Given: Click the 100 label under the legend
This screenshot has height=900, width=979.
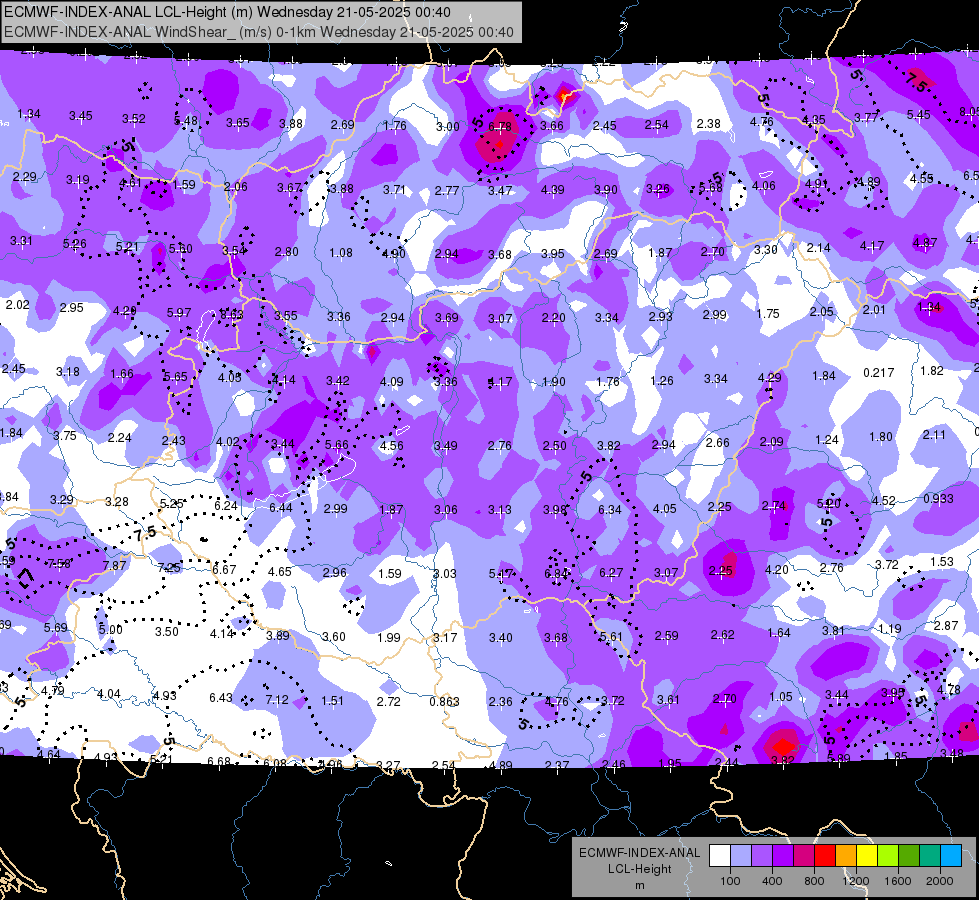Looking at the screenshot, I should click(x=731, y=881).
